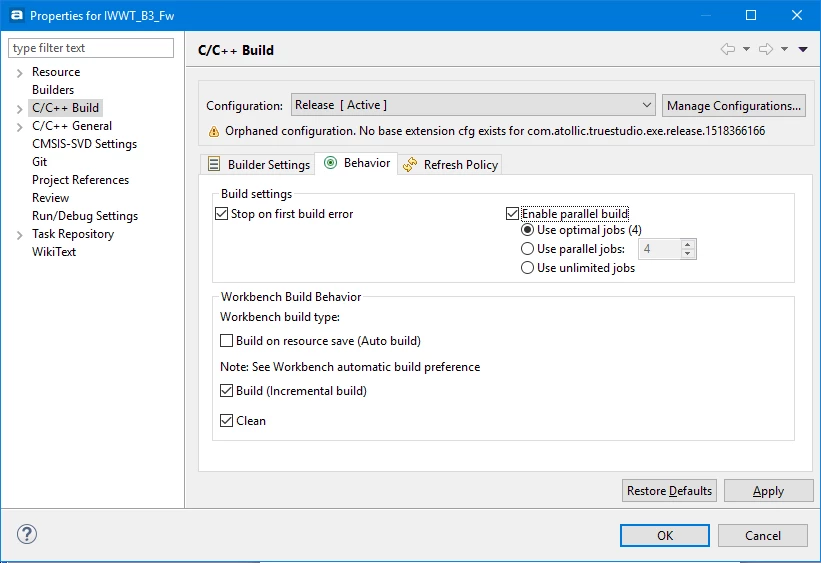This screenshot has height=563, width=821.
Task: Click the Manage Configurations button
Action: (734, 106)
